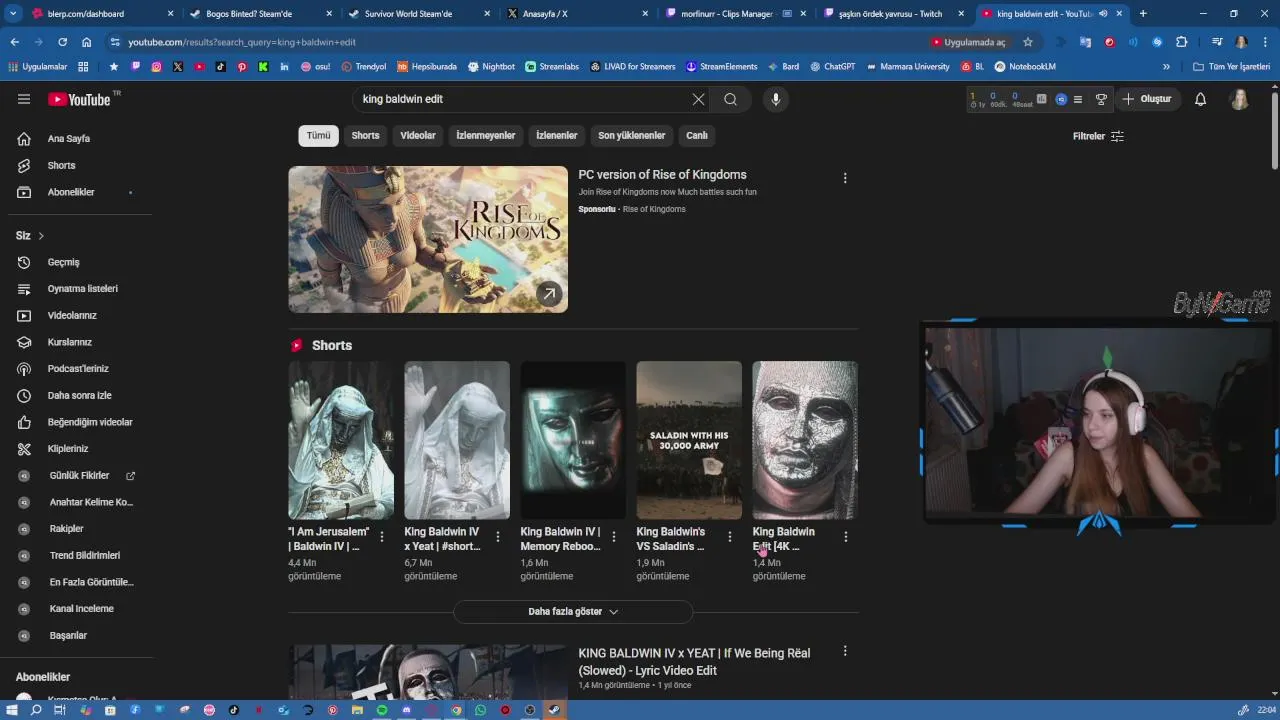Open Podcast'leriniz in sidebar
The height and width of the screenshot is (720, 1280).
click(80, 369)
